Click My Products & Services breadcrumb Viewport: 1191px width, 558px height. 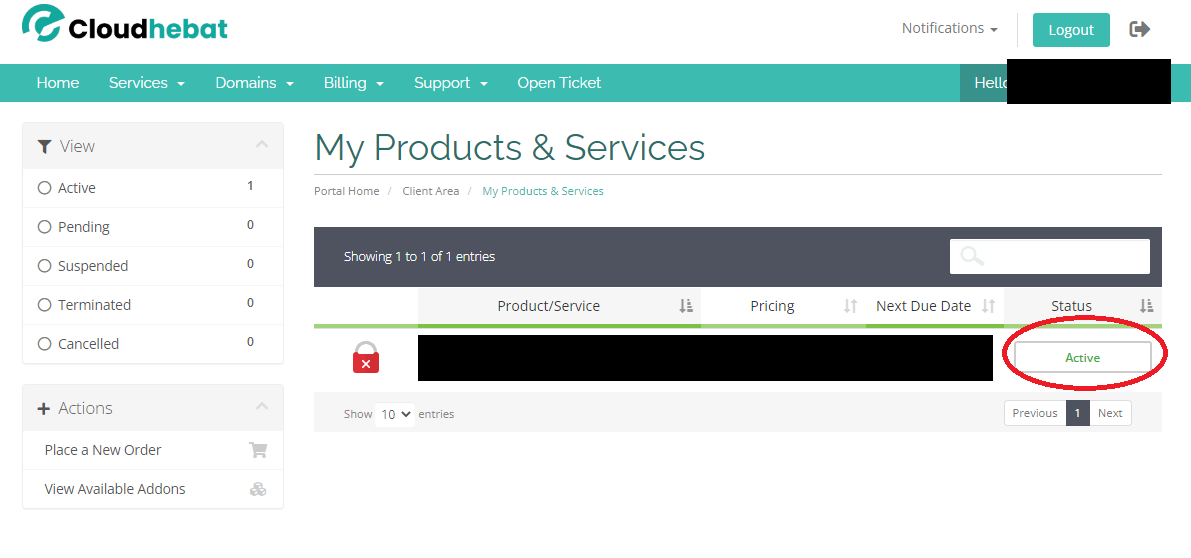[x=542, y=191]
